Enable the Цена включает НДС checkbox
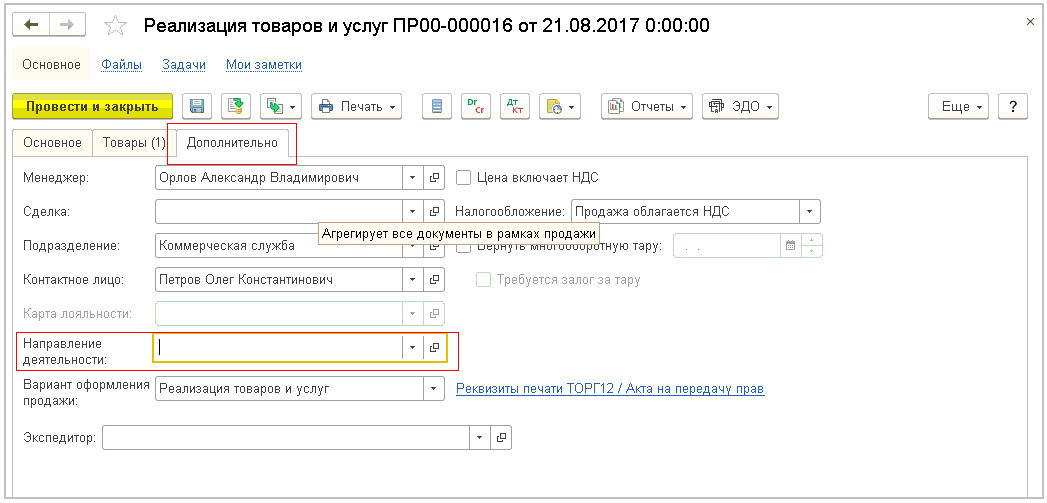The height and width of the screenshot is (503, 1047). point(463,178)
